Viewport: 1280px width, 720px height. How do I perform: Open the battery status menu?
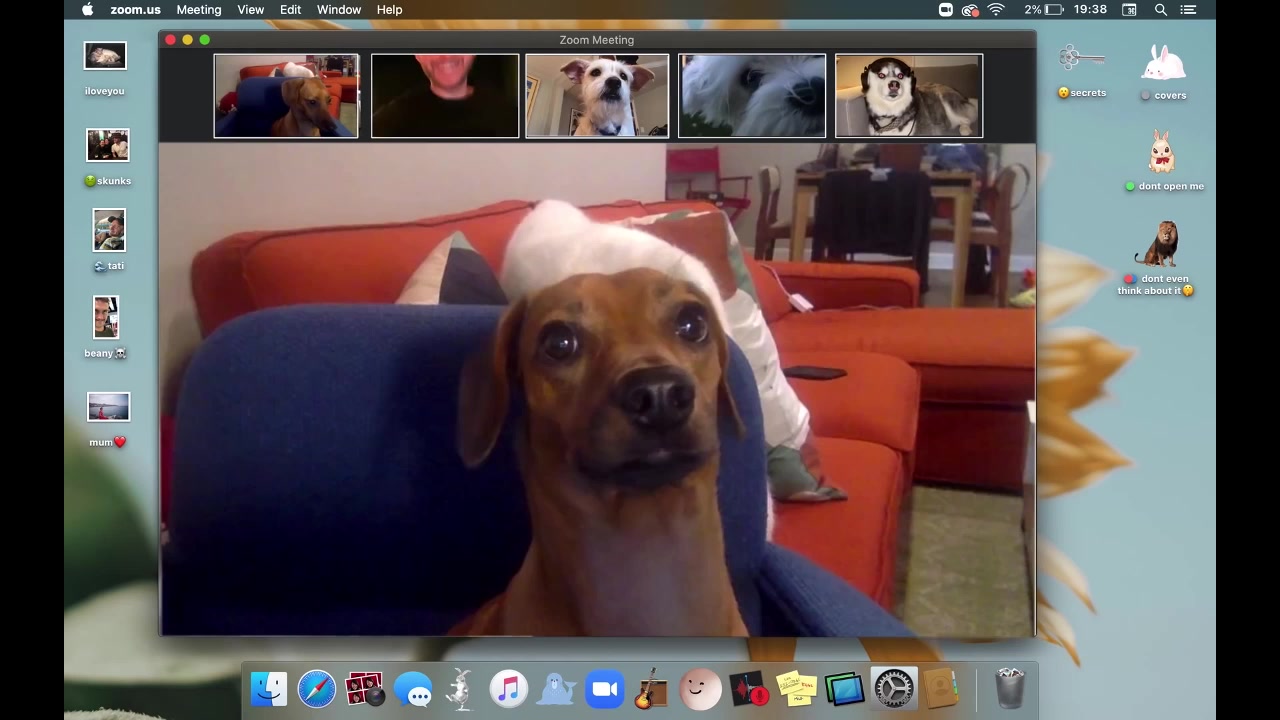(1053, 10)
